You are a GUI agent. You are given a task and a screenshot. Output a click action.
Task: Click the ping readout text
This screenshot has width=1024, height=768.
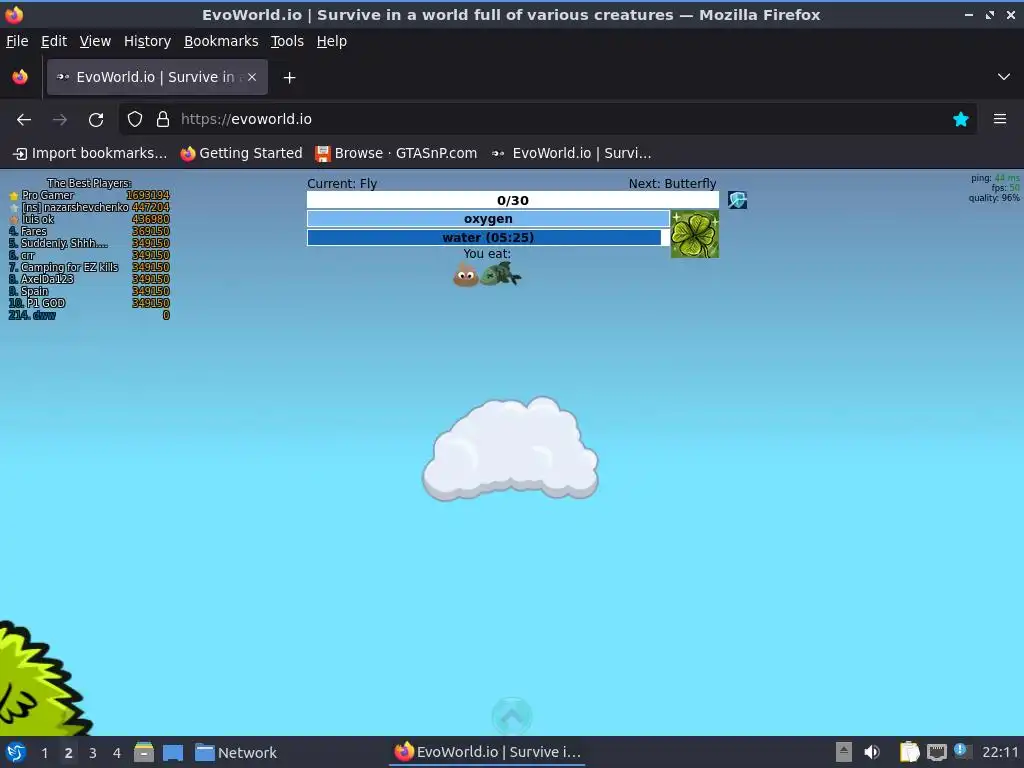point(995,178)
